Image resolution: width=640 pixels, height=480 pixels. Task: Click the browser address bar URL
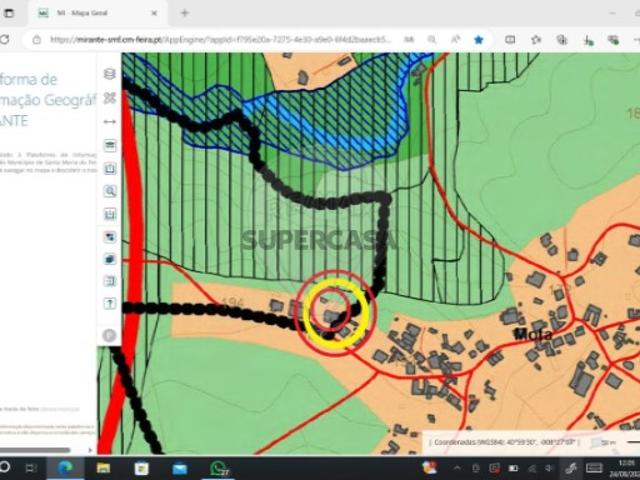tap(220, 40)
